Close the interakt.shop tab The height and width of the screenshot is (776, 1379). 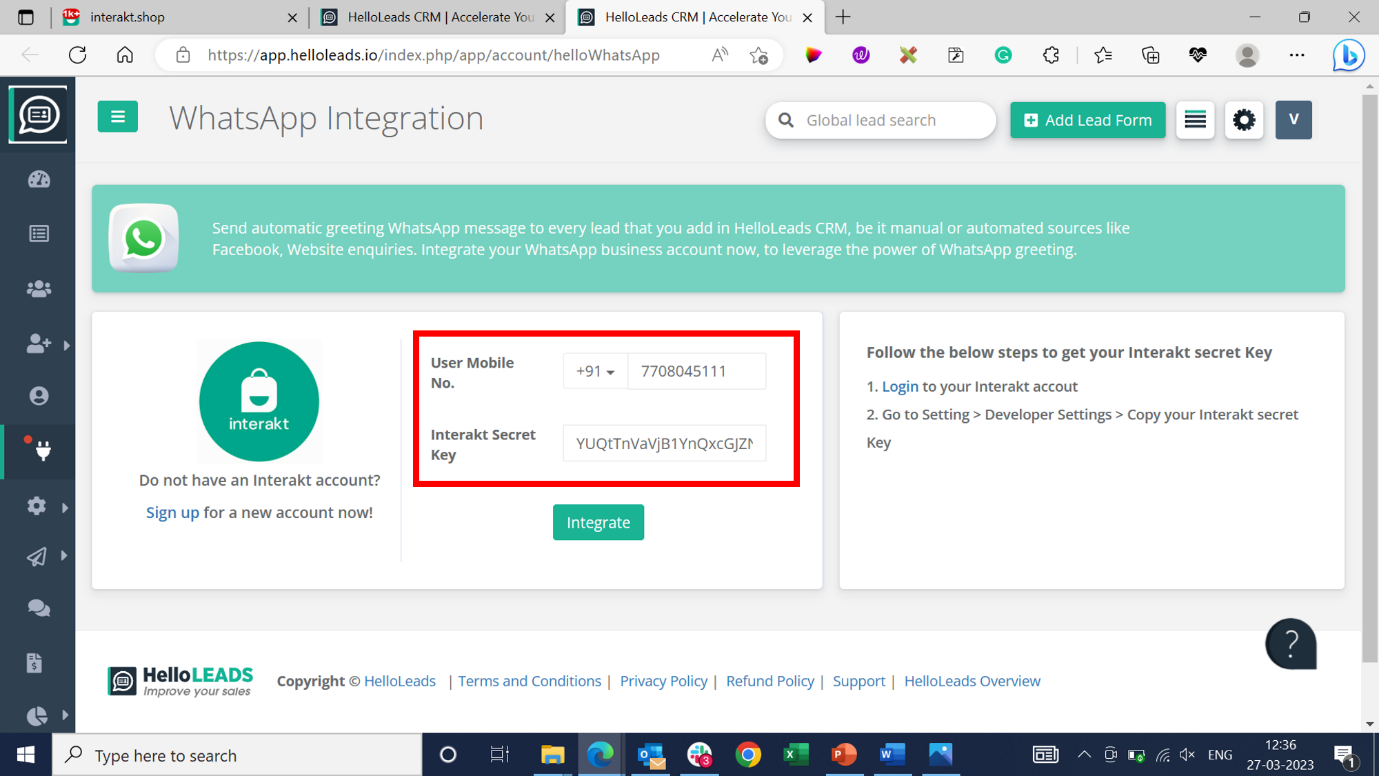point(292,17)
